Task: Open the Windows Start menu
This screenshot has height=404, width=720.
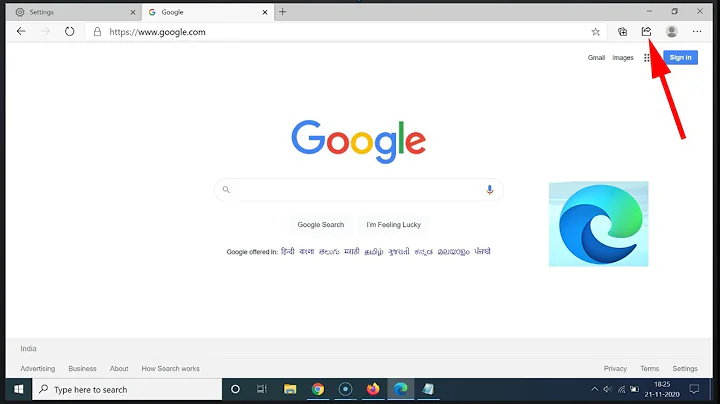Action: (x=18, y=389)
